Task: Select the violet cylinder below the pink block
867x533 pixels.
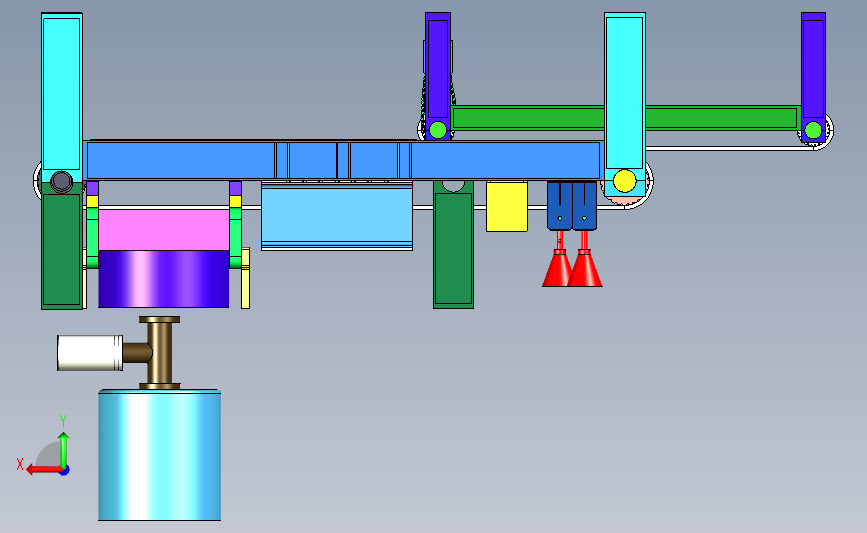Action: tap(163, 279)
